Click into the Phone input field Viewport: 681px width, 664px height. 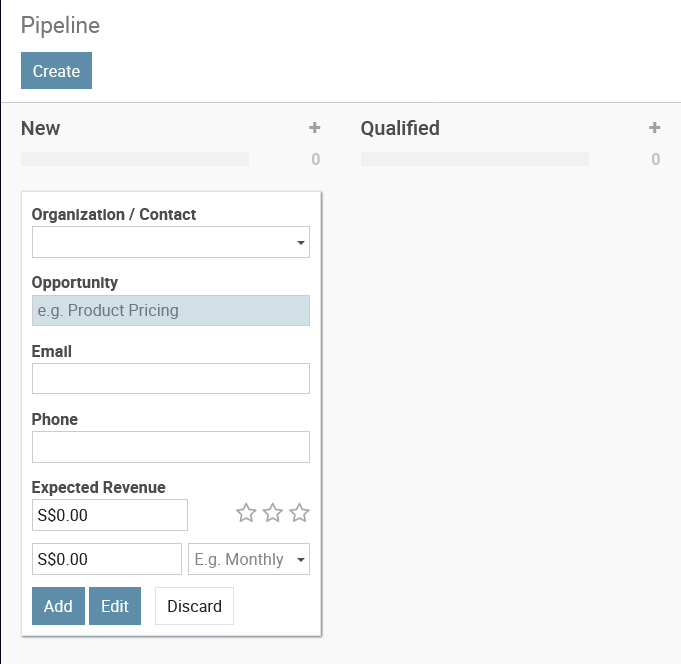click(171, 447)
